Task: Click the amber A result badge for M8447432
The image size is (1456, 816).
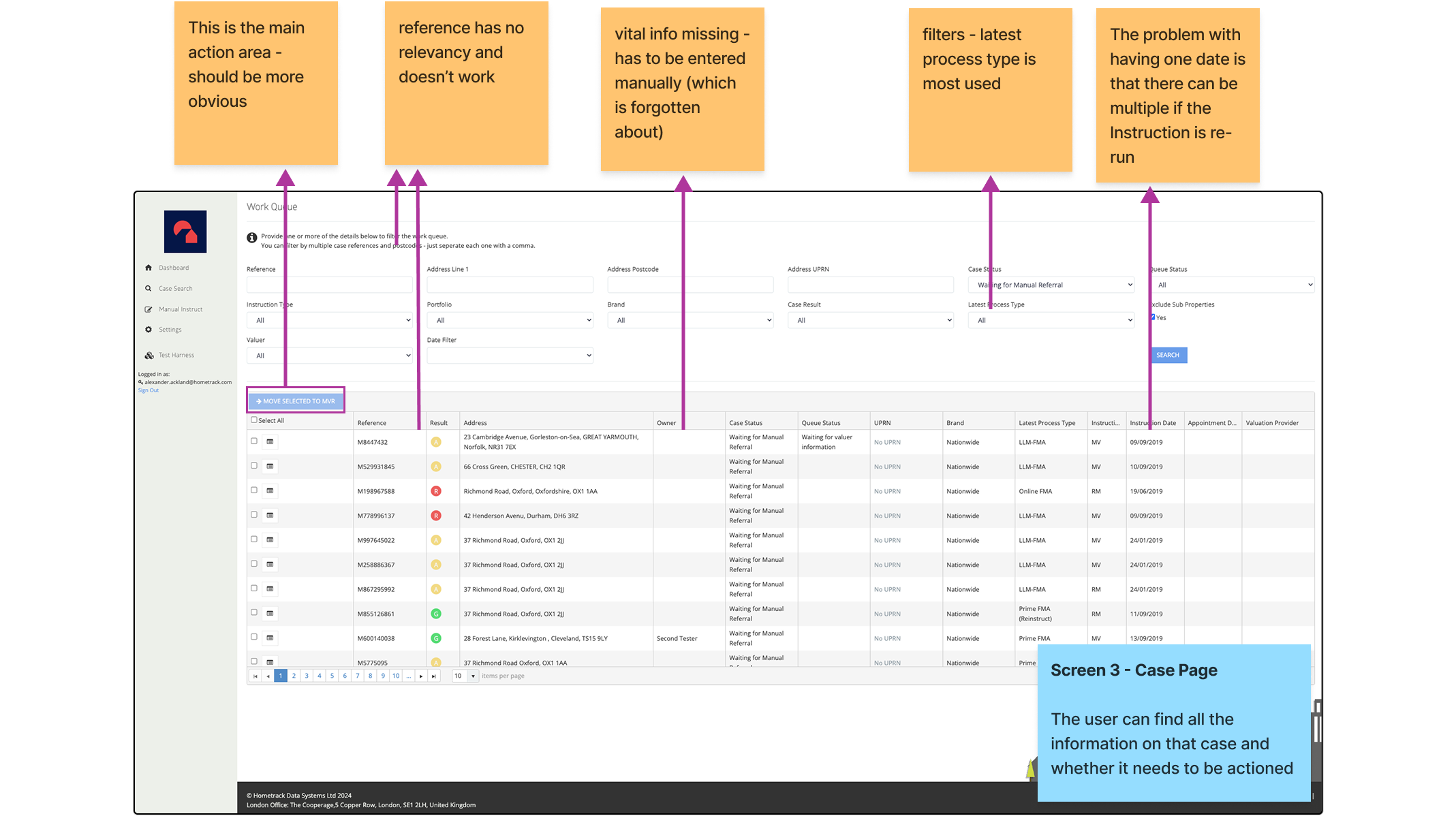Action: (x=436, y=442)
